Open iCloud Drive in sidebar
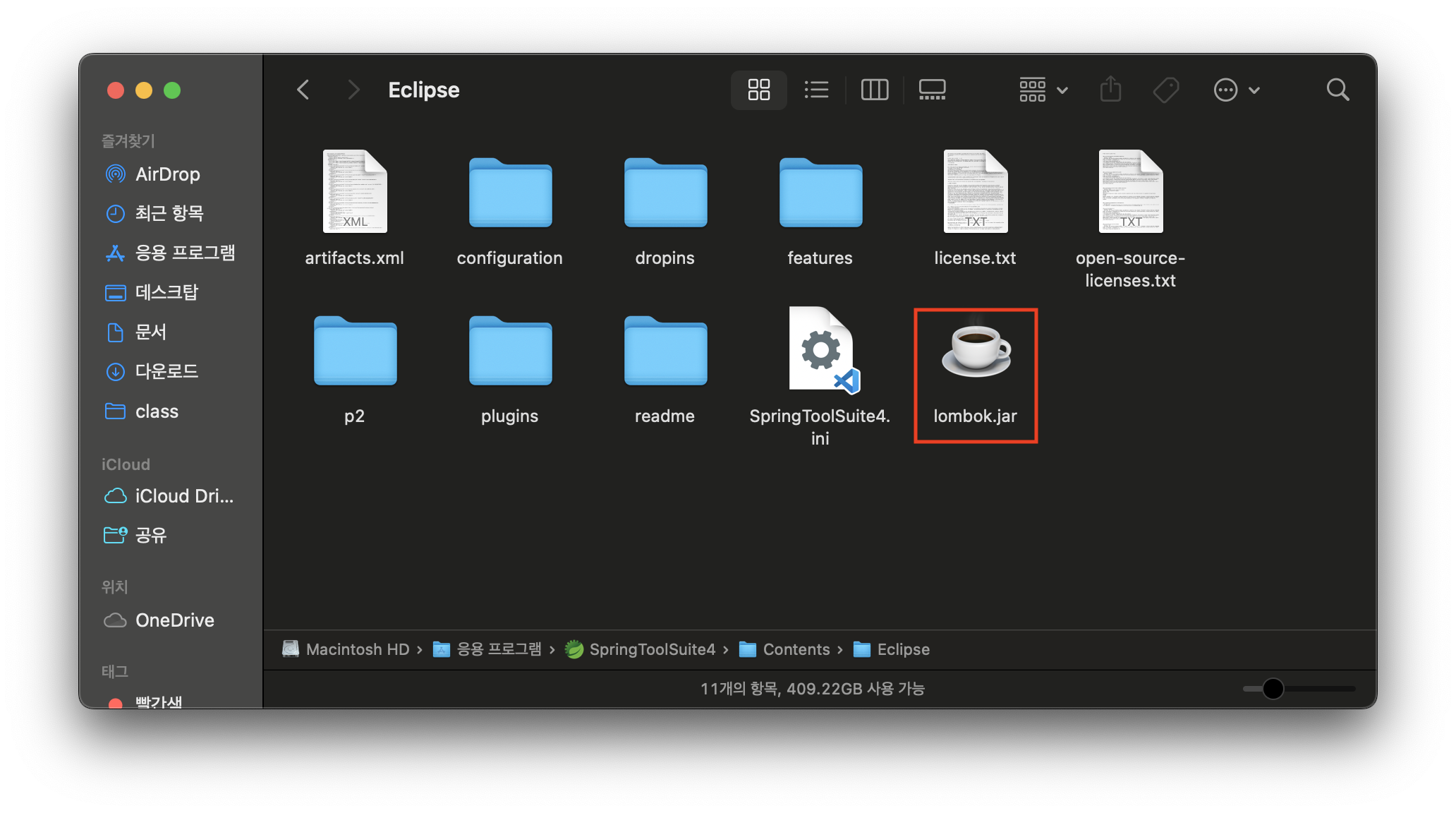This screenshot has height=813, width=1456. pyautogui.click(x=183, y=496)
